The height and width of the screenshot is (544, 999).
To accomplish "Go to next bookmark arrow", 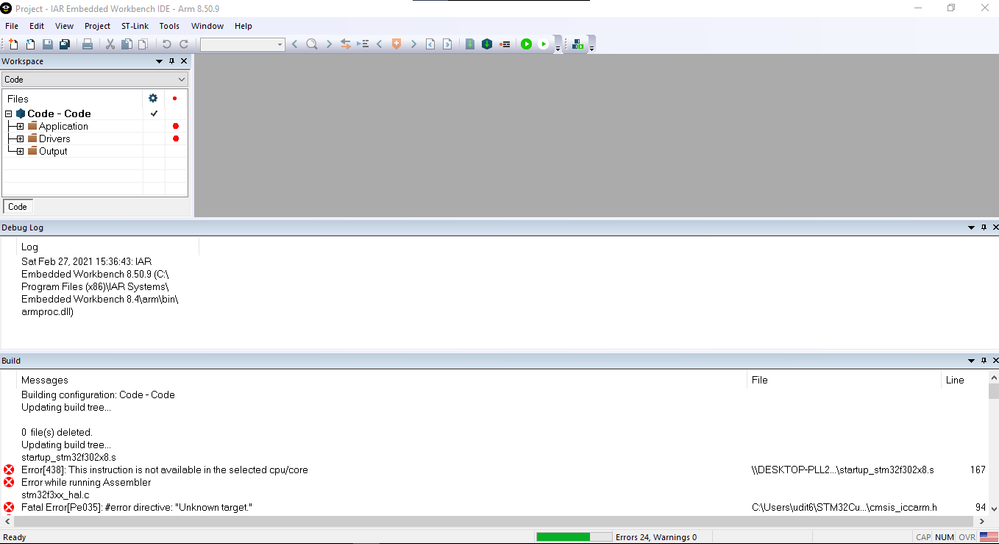I will (x=413, y=44).
